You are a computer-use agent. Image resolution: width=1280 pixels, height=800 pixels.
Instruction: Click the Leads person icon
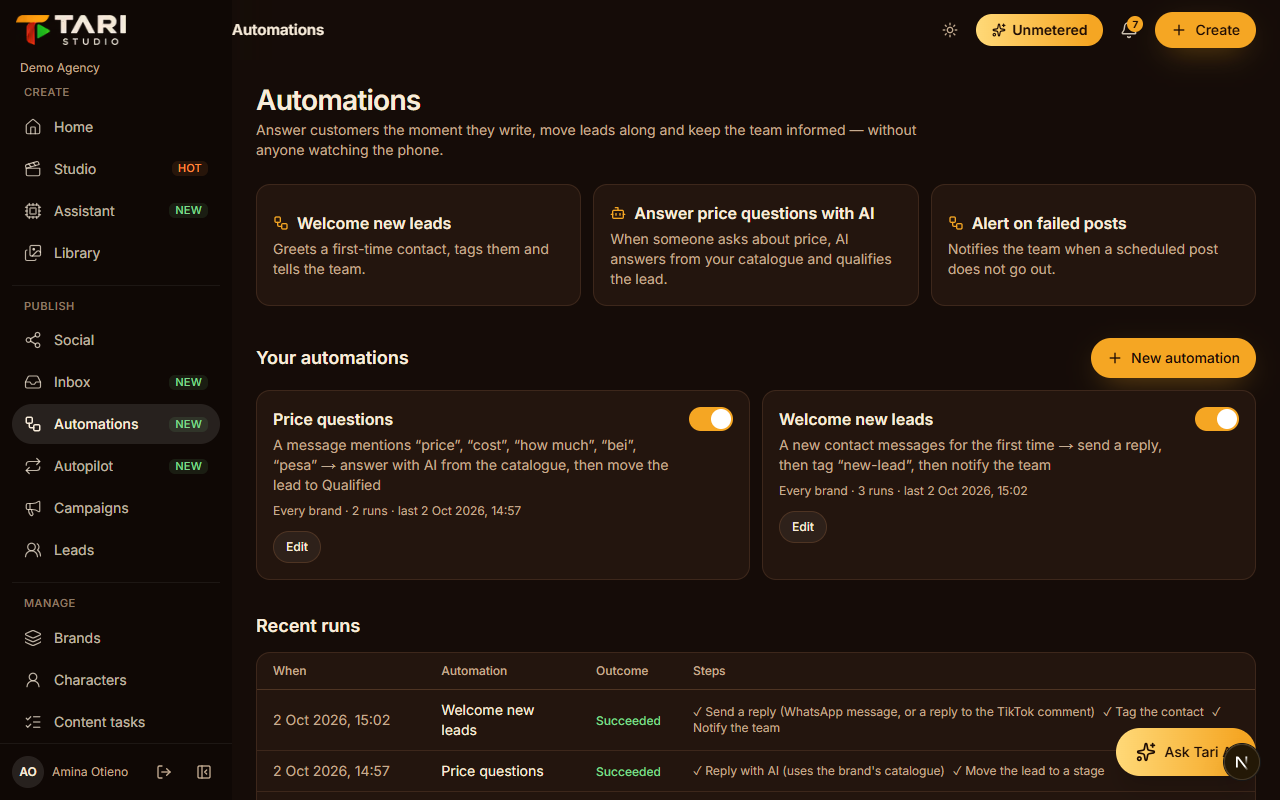pyautogui.click(x=33, y=550)
